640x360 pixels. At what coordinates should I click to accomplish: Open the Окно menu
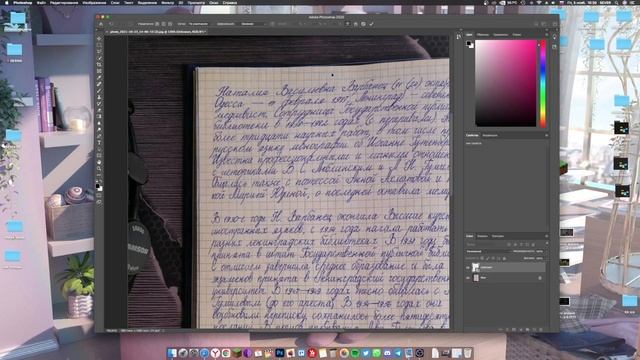213,2
